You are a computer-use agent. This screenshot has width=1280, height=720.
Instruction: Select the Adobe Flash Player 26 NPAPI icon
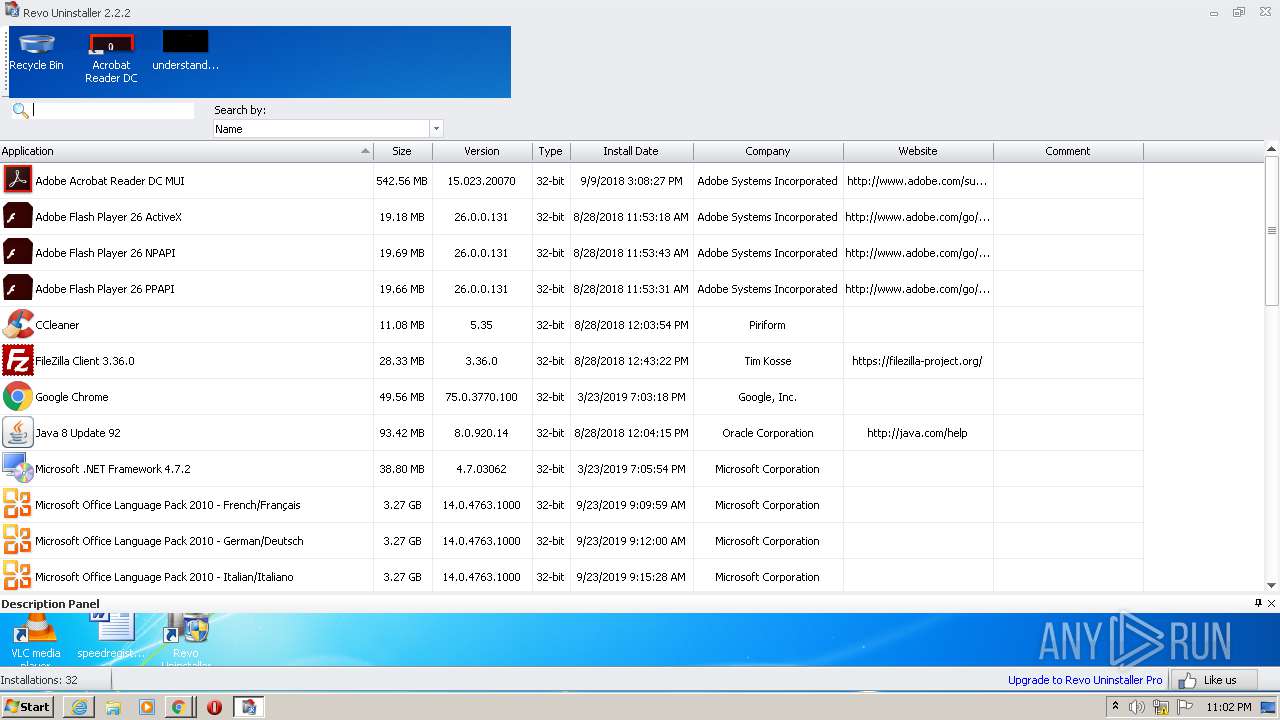[x=18, y=253]
